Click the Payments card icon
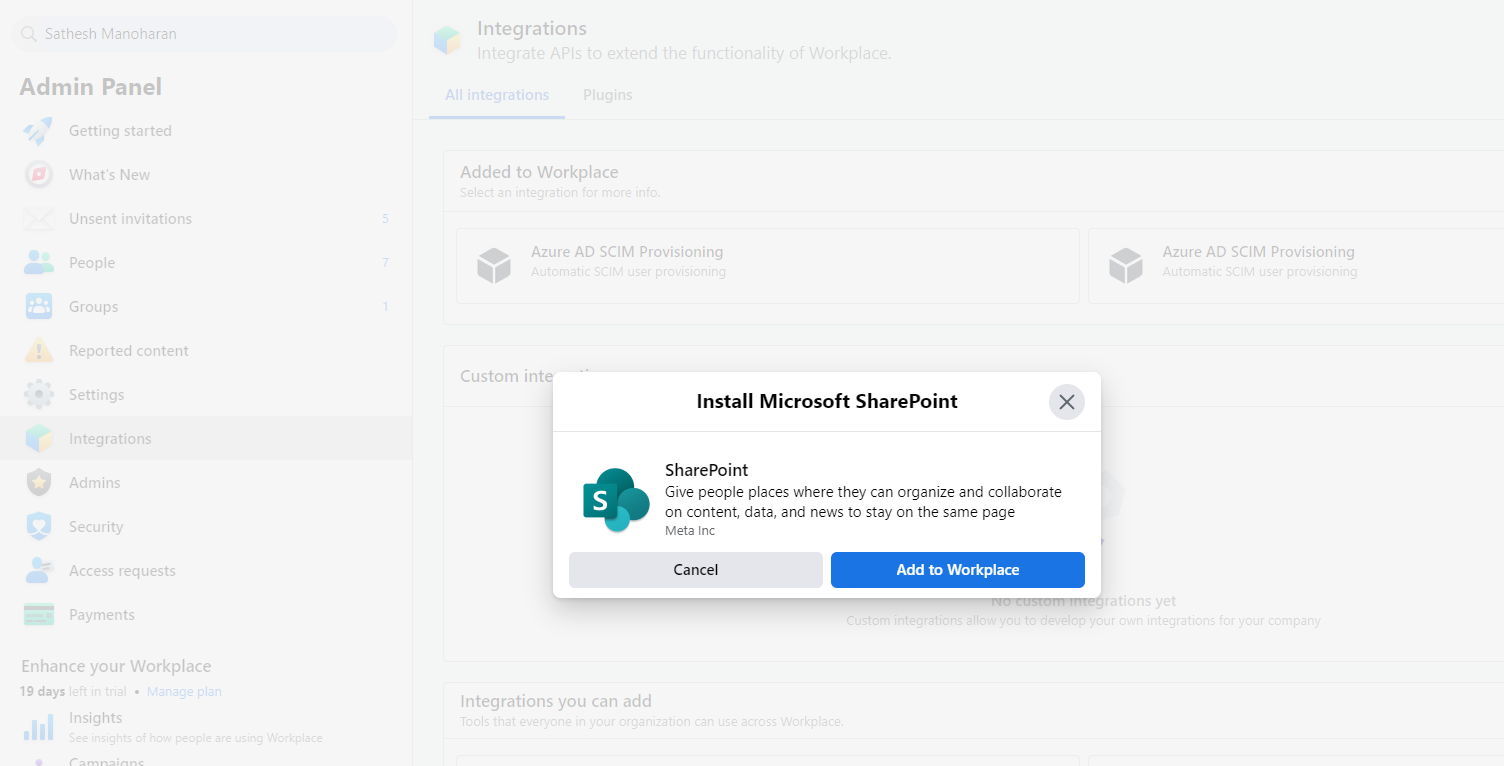 [x=38, y=615]
